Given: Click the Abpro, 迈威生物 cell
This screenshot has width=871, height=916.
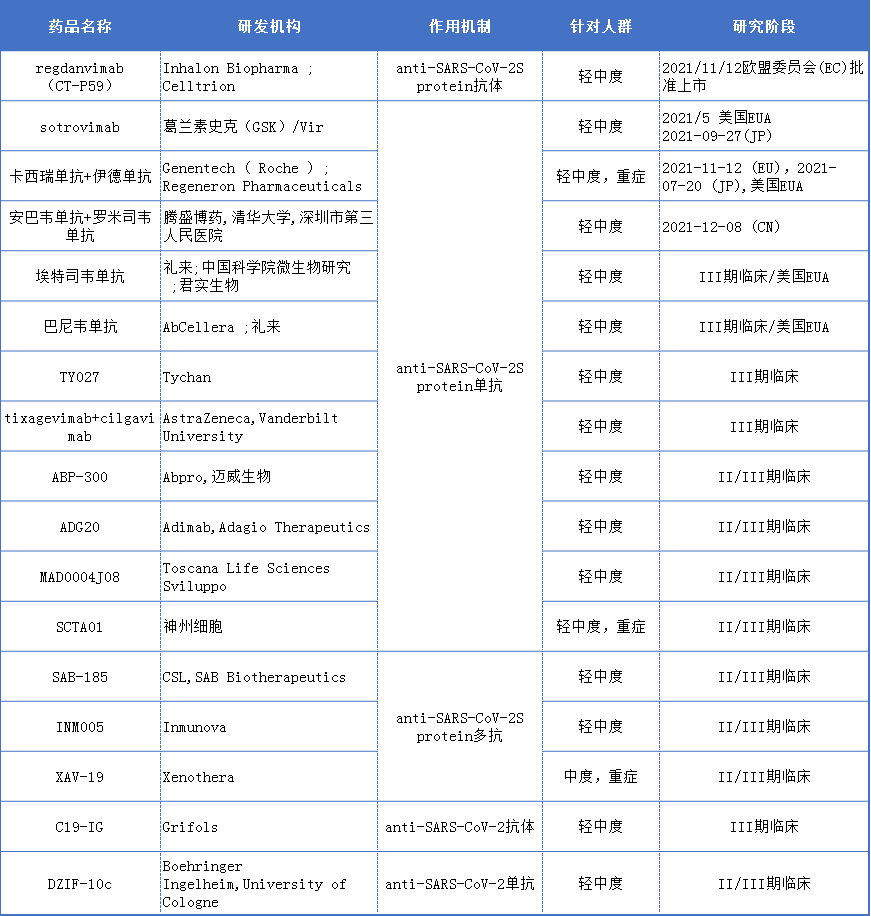Looking at the screenshot, I should pyautogui.click(x=269, y=477).
